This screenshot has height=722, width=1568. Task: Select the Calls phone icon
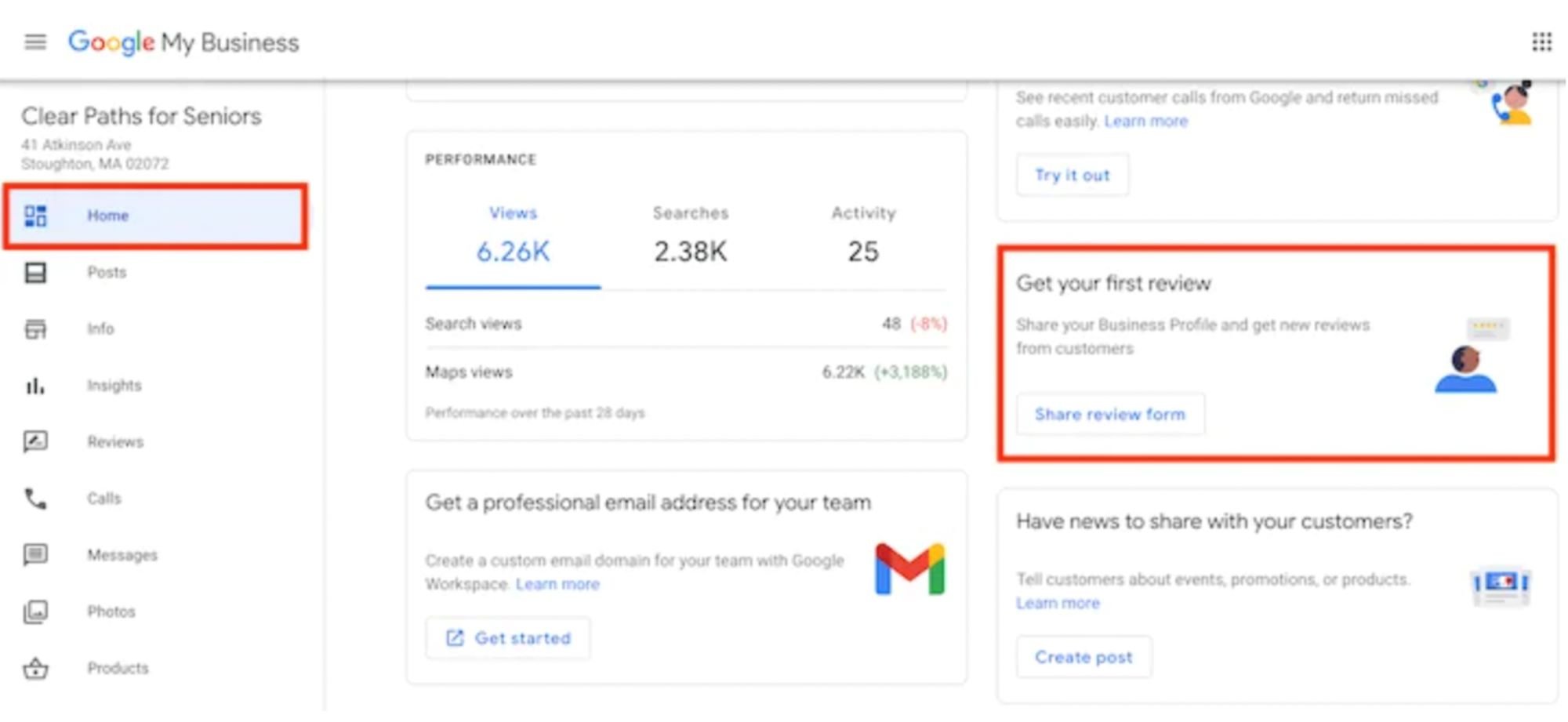[x=35, y=499]
